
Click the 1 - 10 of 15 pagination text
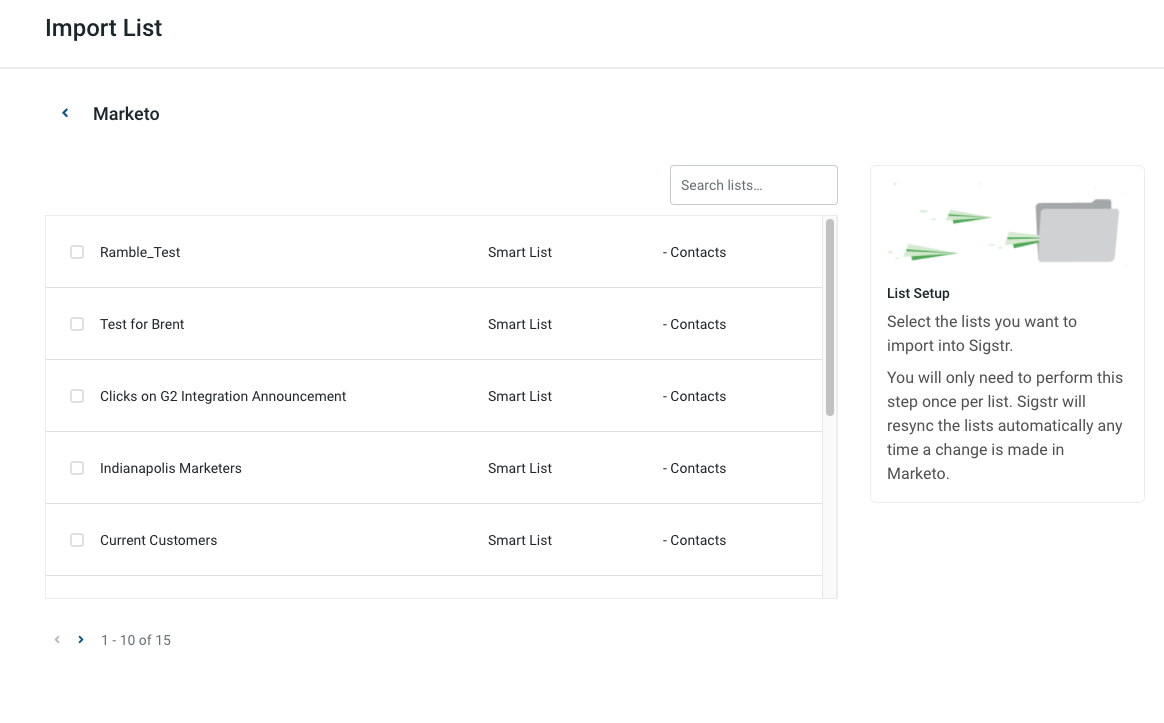click(x=136, y=640)
